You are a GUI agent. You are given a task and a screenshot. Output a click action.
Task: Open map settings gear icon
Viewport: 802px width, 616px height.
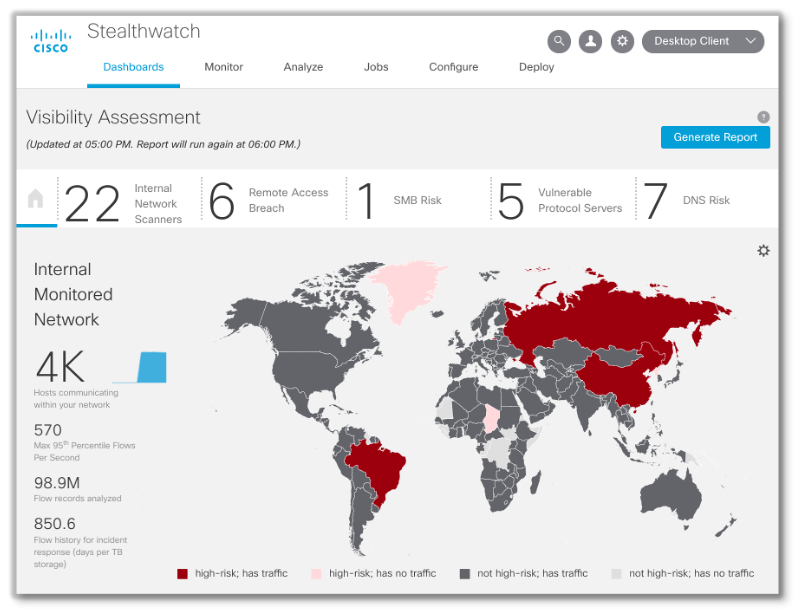point(763,251)
